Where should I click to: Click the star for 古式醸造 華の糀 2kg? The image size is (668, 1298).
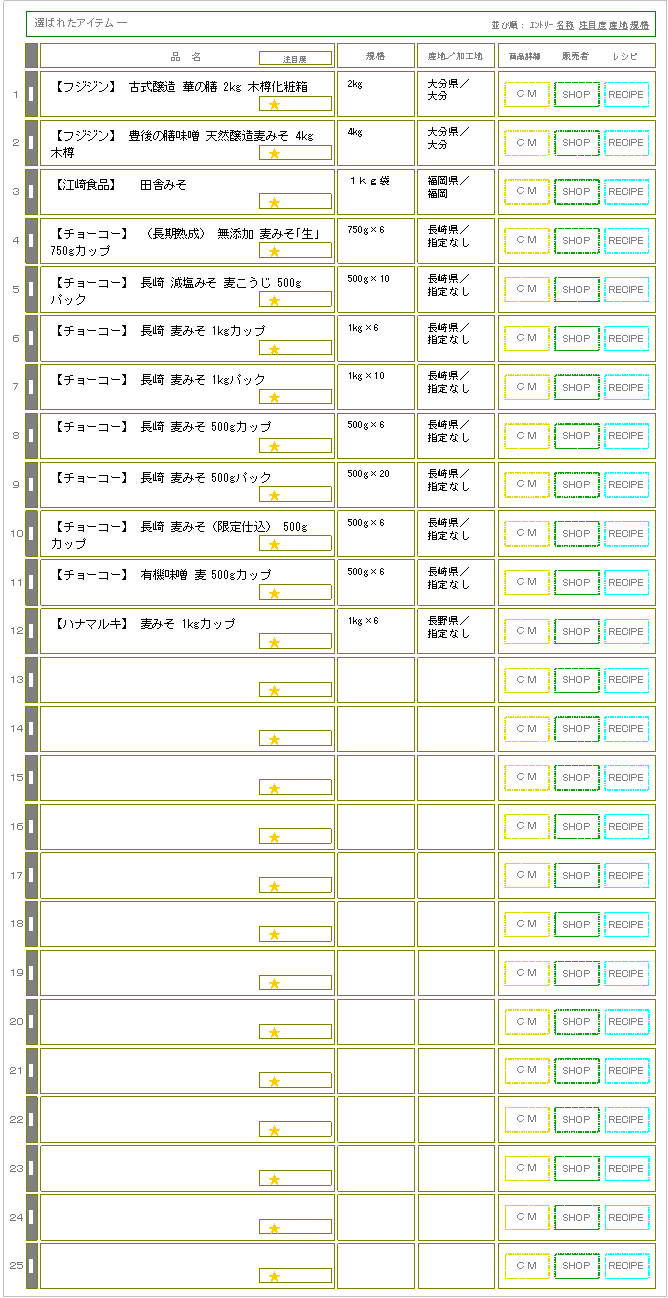(x=274, y=104)
